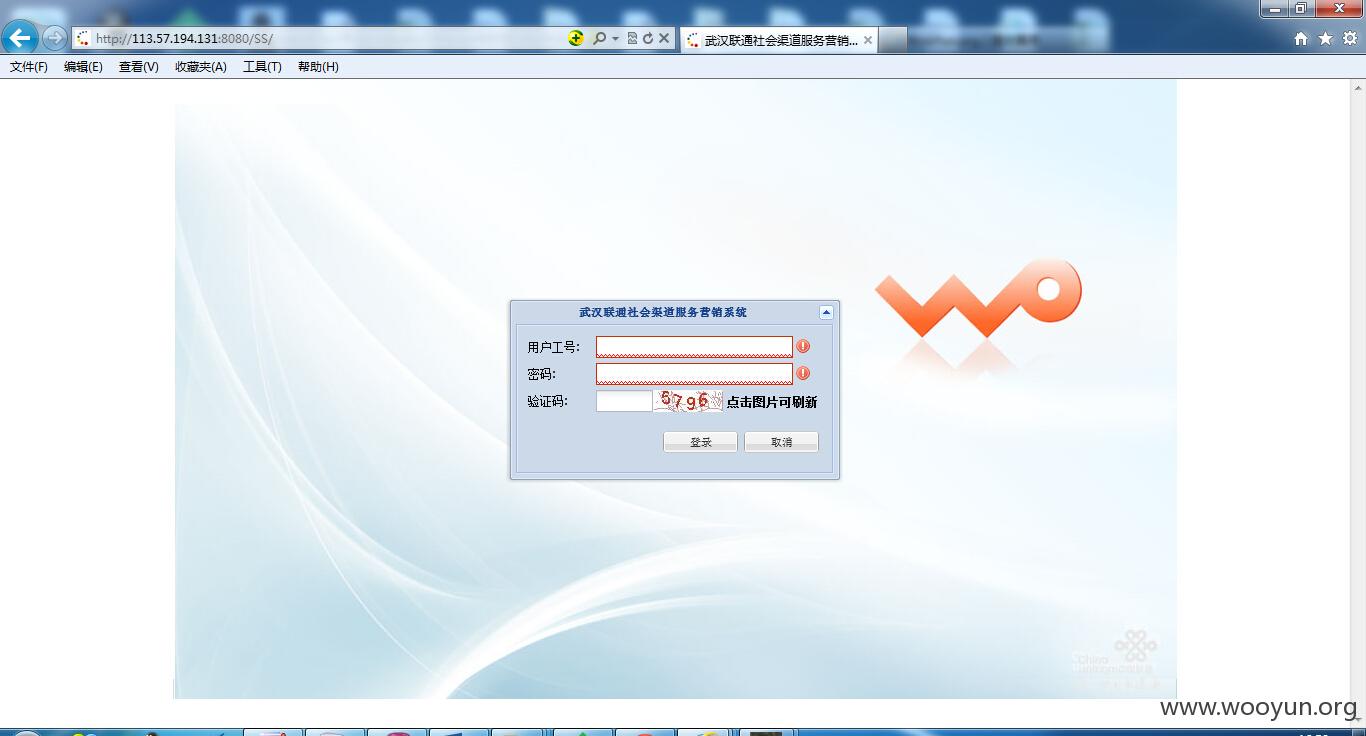The height and width of the screenshot is (736, 1366).
Task: Stop loading with the address bar X
Action: (x=664, y=38)
